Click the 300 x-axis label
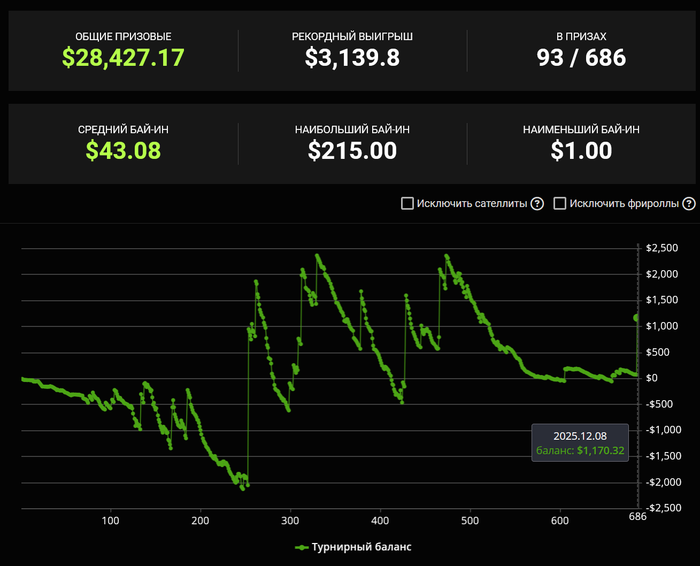Screen dimensions: 700x566 [x=290, y=521]
